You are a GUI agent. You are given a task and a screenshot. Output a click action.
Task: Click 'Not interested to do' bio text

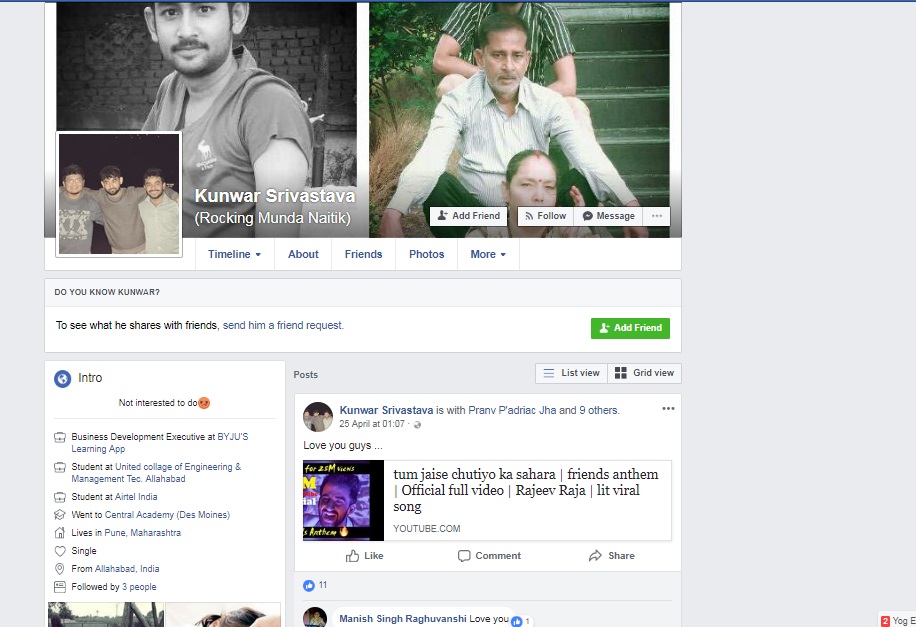[x=158, y=403]
